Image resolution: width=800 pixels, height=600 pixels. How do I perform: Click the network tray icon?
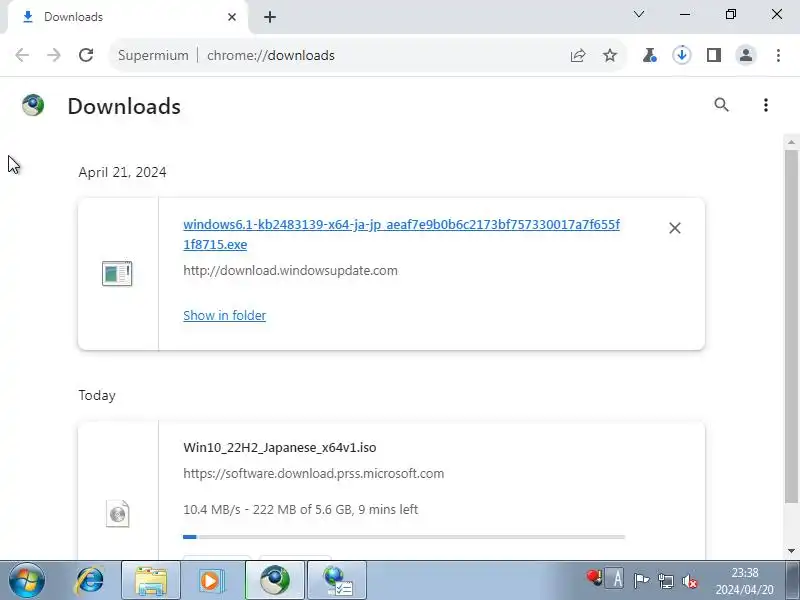point(666,581)
